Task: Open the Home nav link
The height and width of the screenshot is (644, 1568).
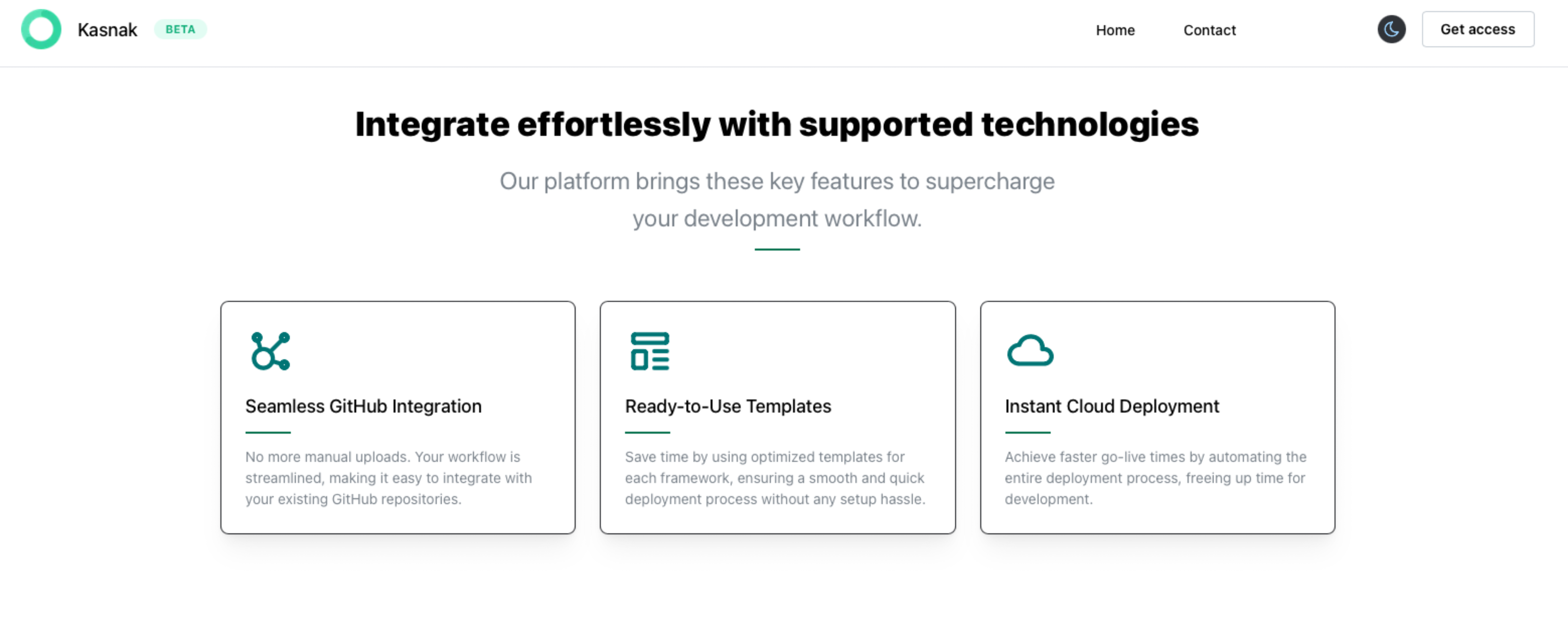Action: click(1115, 30)
